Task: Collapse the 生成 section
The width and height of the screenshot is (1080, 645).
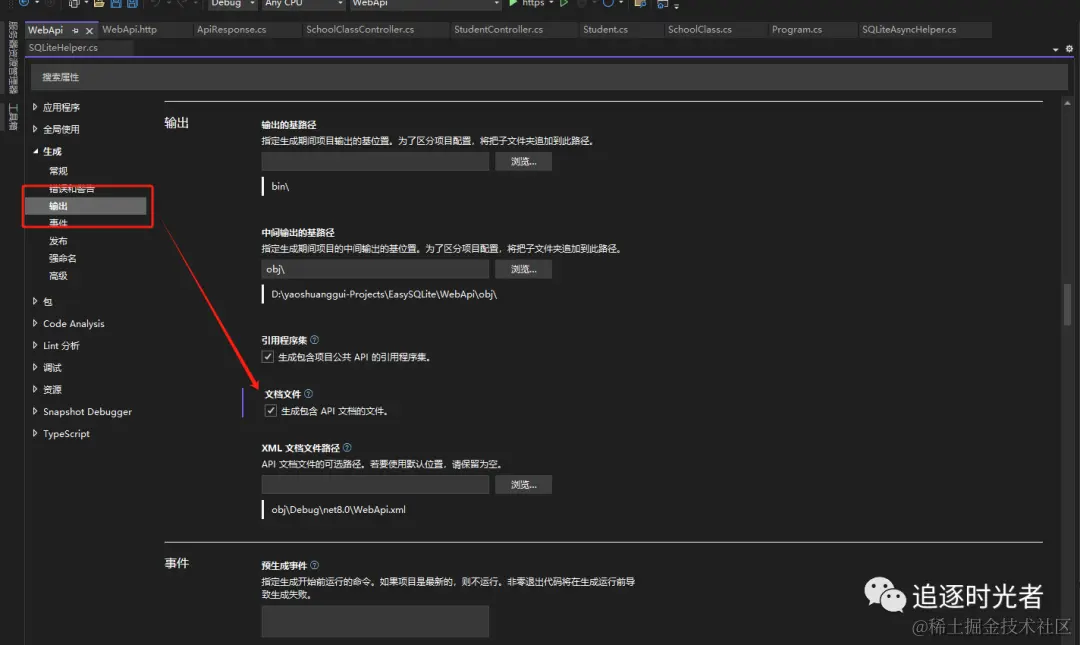Action: pos(35,151)
